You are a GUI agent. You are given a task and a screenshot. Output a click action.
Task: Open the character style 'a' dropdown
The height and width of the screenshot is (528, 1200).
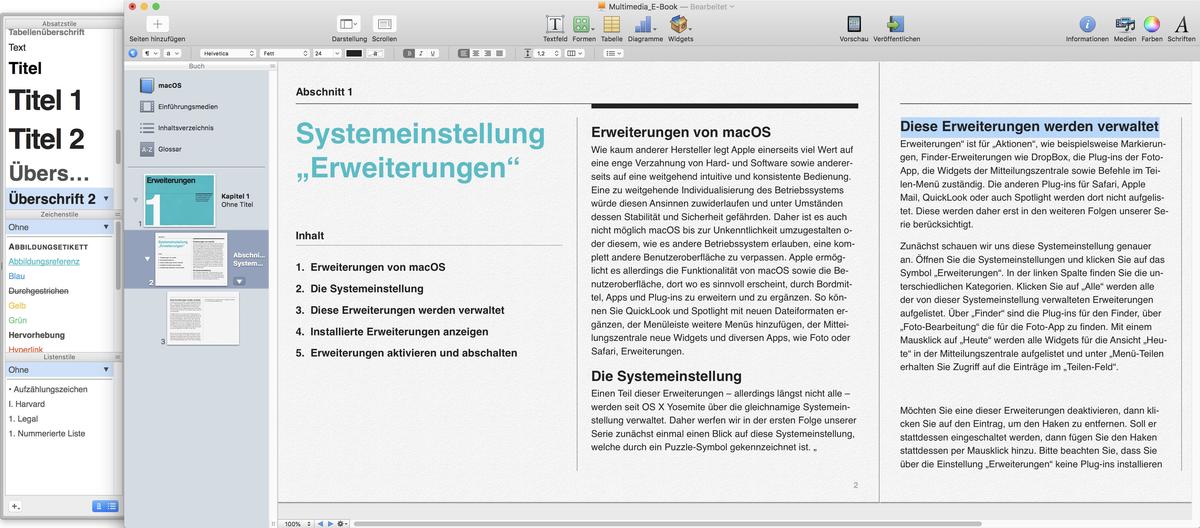(172, 53)
